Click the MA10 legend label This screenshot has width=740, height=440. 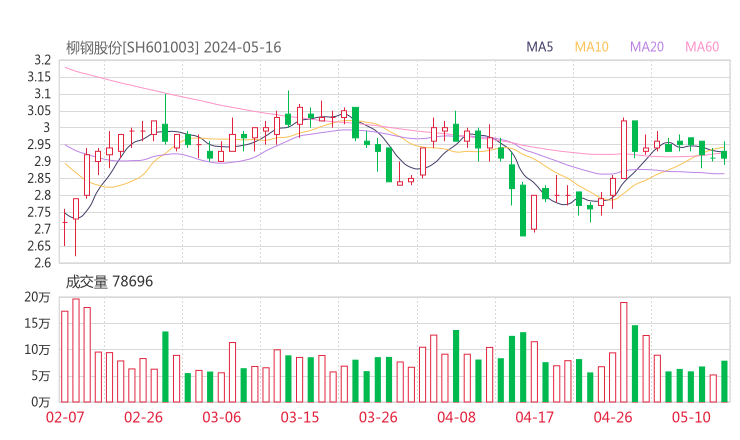pos(591,47)
